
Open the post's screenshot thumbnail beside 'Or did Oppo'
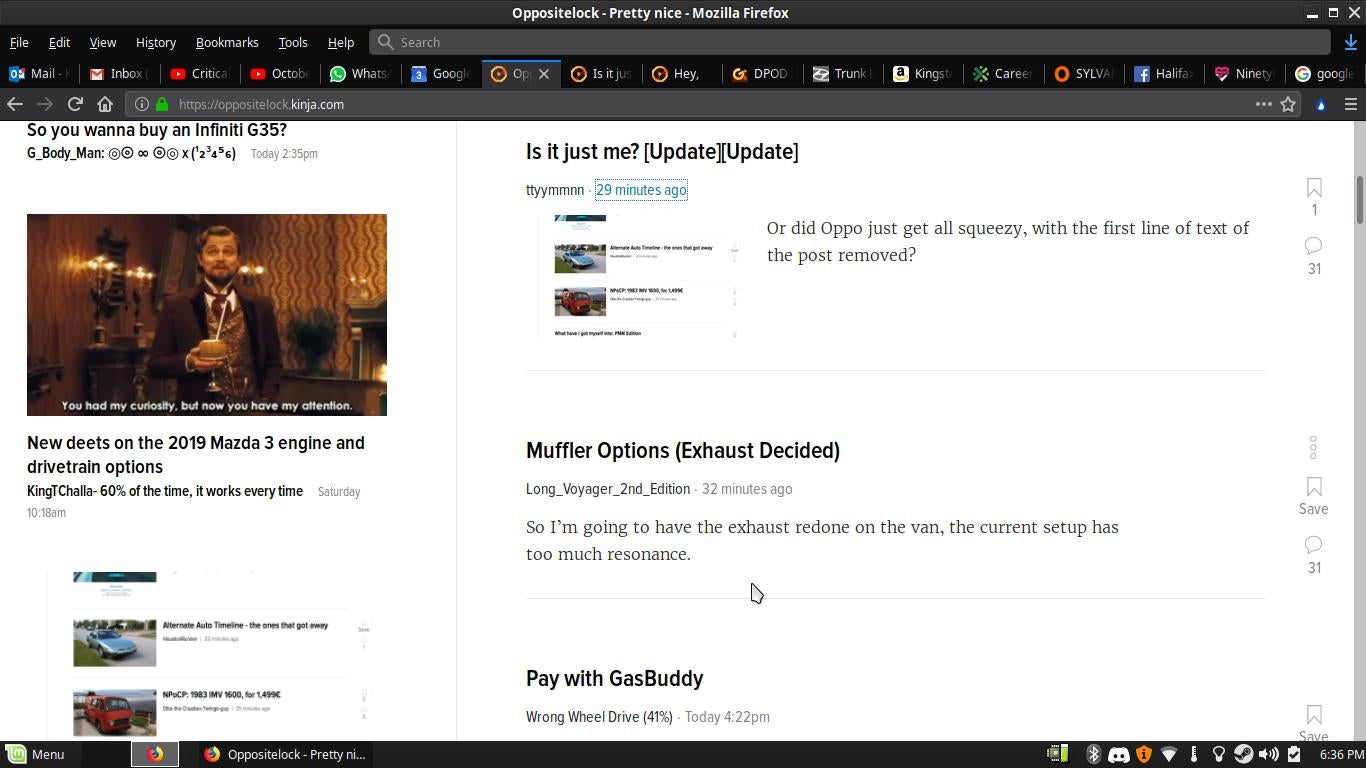click(638, 278)
